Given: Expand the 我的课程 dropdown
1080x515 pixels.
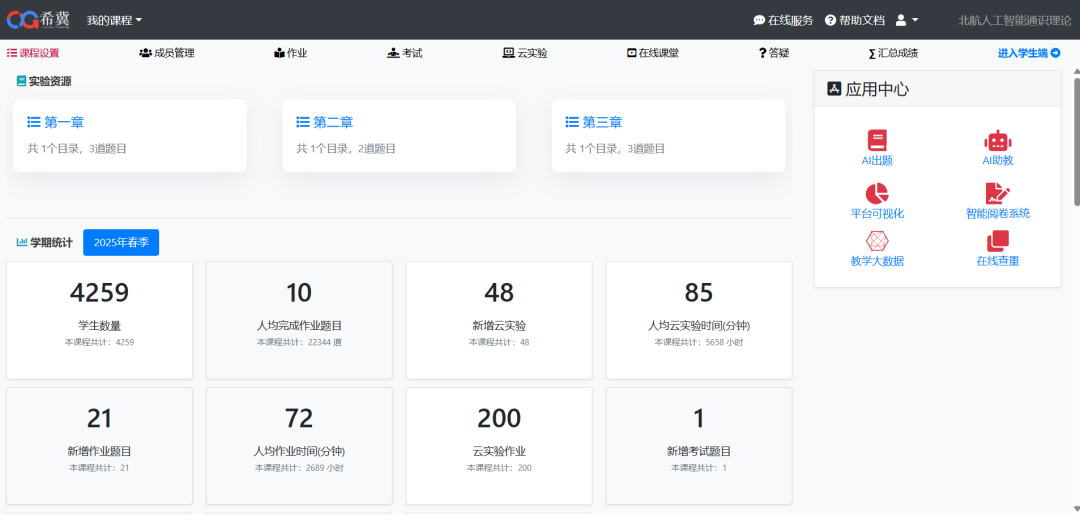Looking at the screenshot, I should tap(114, 20).
